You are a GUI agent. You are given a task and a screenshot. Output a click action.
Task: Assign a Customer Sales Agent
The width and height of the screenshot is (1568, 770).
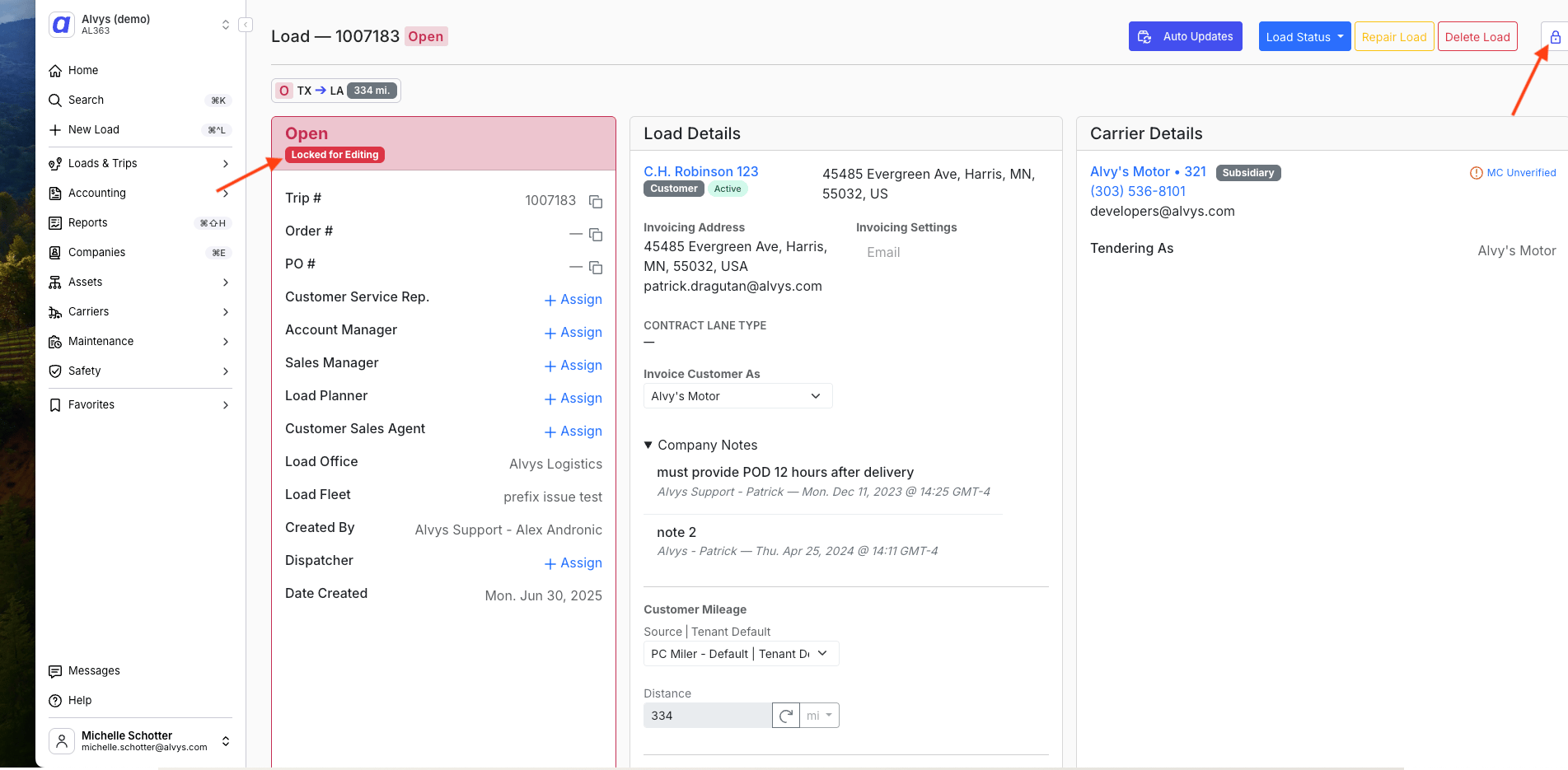(573, 432)
